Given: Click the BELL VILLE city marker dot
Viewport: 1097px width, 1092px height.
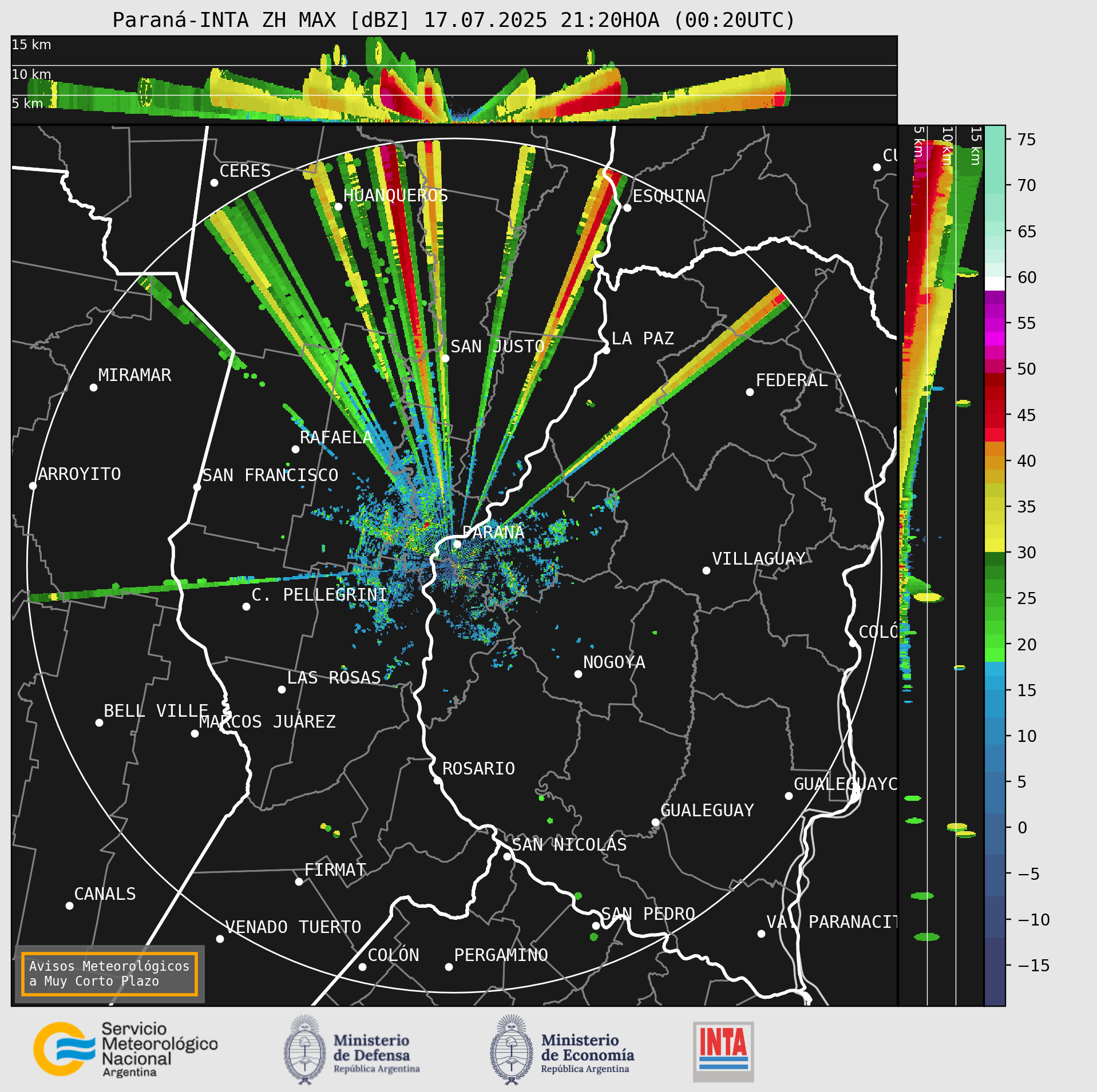Looking at the screenshot, I should (99, 722).
